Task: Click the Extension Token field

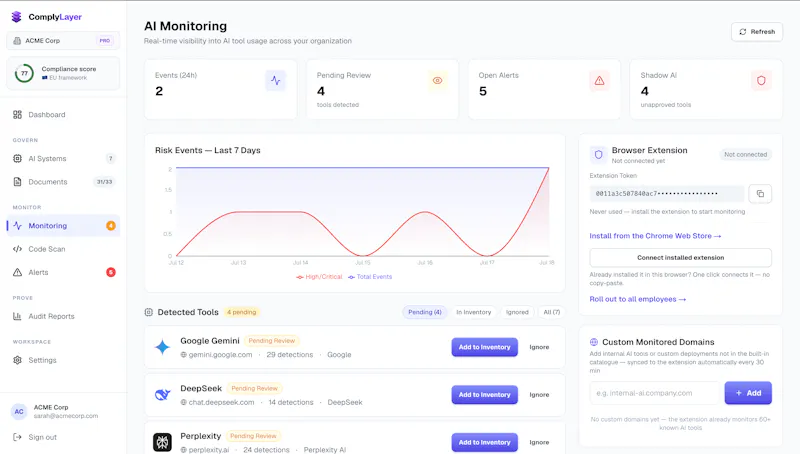Action: 667,194
